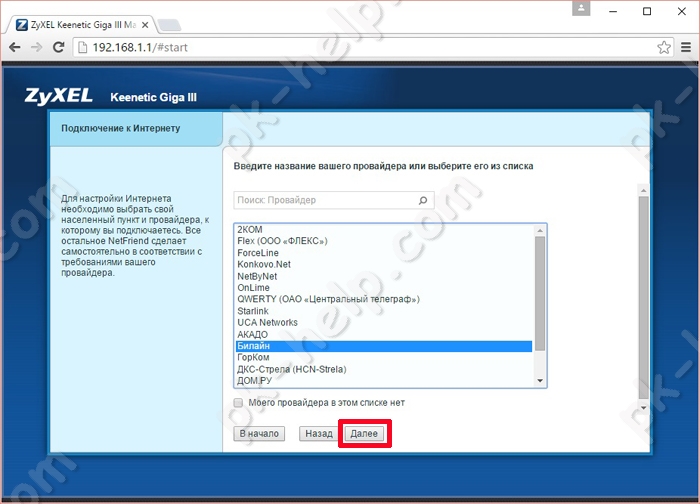Select provider 'Flex (ООО «ФЛЕКС»)'

(x=384, y=241)
